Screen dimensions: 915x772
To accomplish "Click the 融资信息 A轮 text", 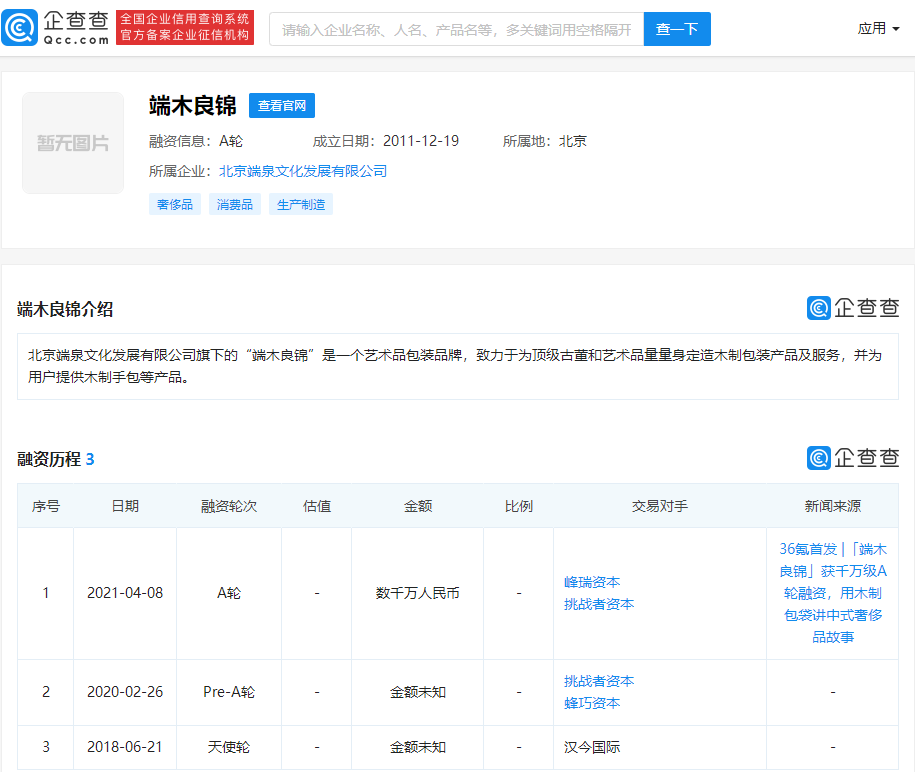I will pyautogui.click(x=196, y=141).
